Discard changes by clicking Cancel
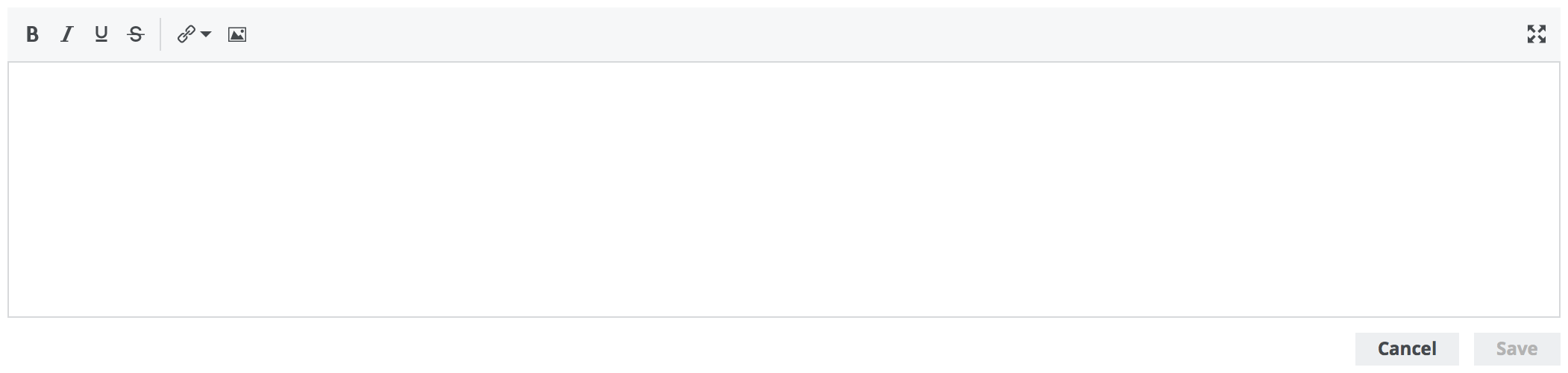The width and height of the screenshot is (1568, 373). click(x=1406, y=348)
